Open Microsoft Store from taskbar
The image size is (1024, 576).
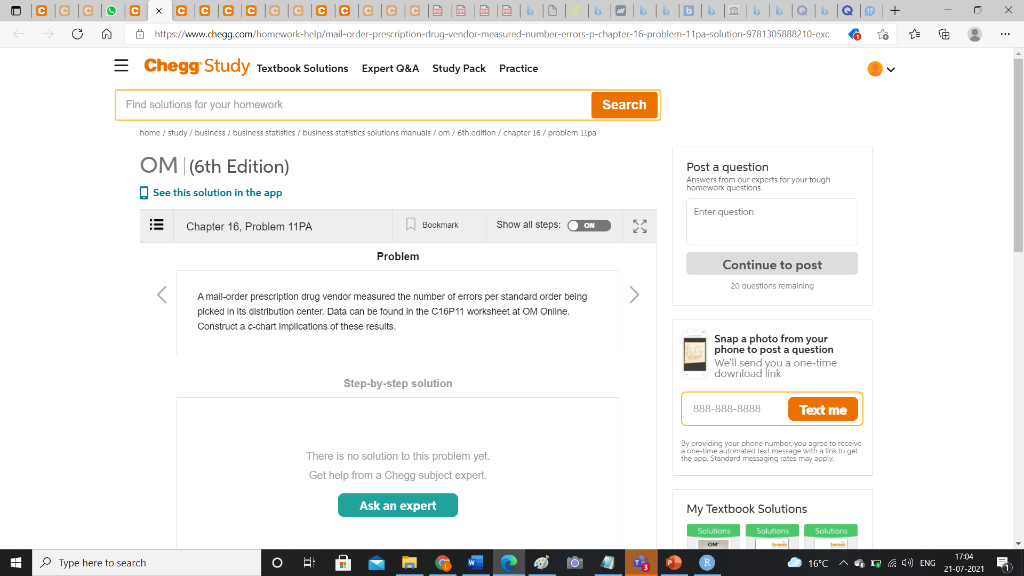point(343,562)
